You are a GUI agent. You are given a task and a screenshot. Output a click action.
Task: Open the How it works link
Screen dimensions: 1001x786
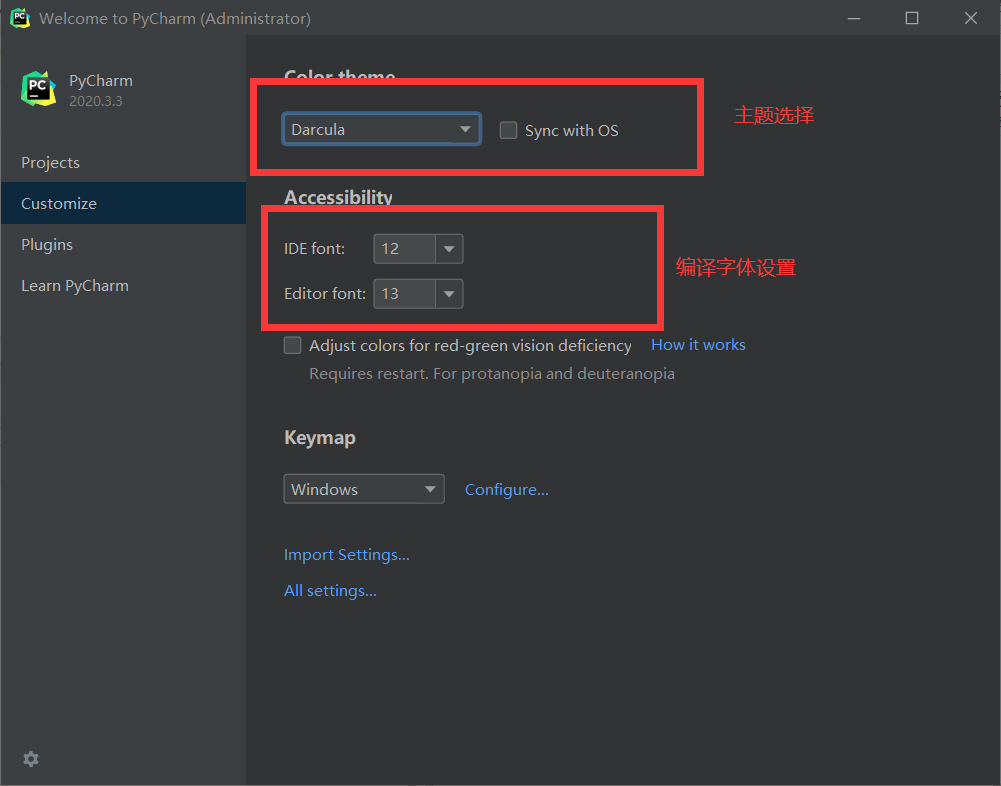698,345
